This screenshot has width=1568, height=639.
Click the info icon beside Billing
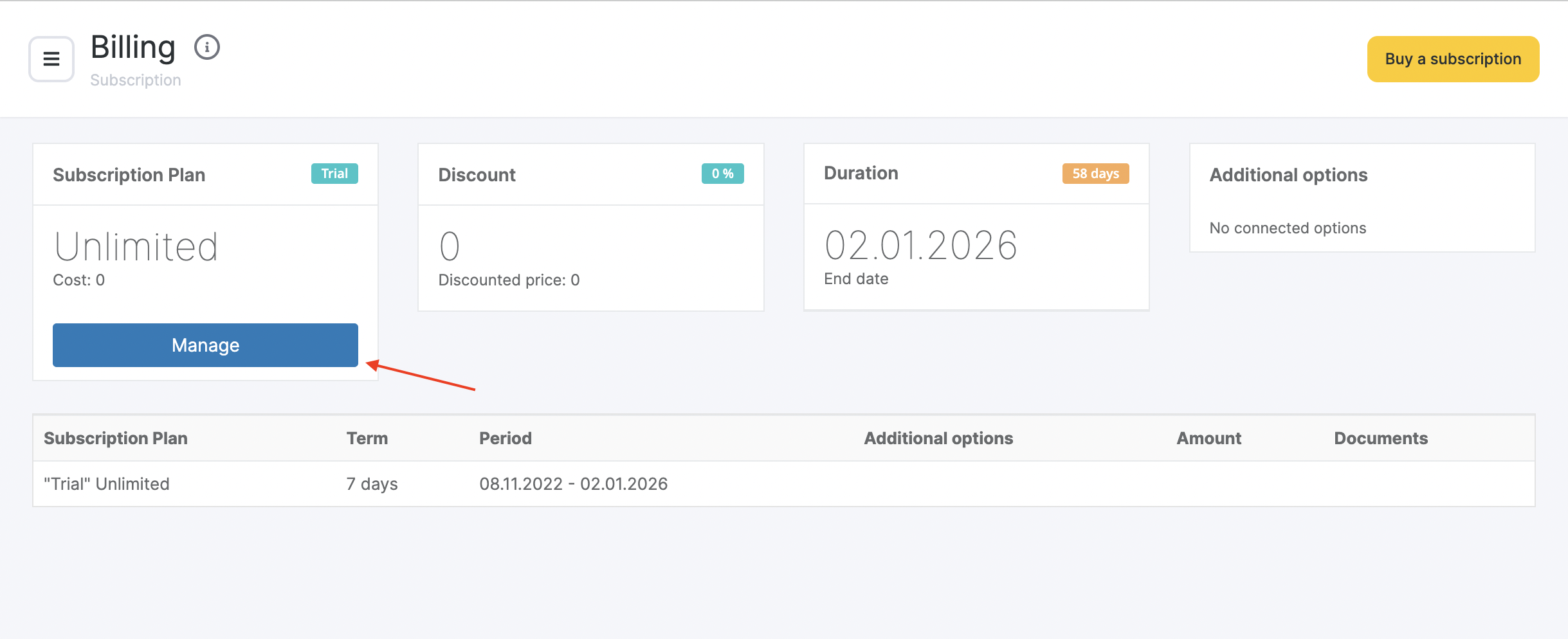tap(207, 48)
